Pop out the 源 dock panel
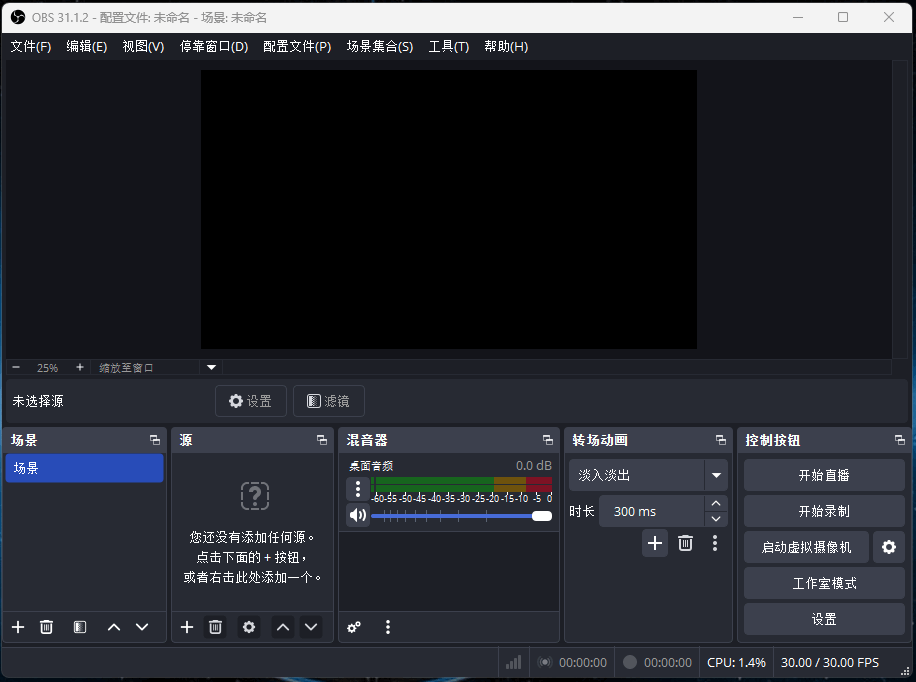916x682 pixels. click(x=322, y=440)
